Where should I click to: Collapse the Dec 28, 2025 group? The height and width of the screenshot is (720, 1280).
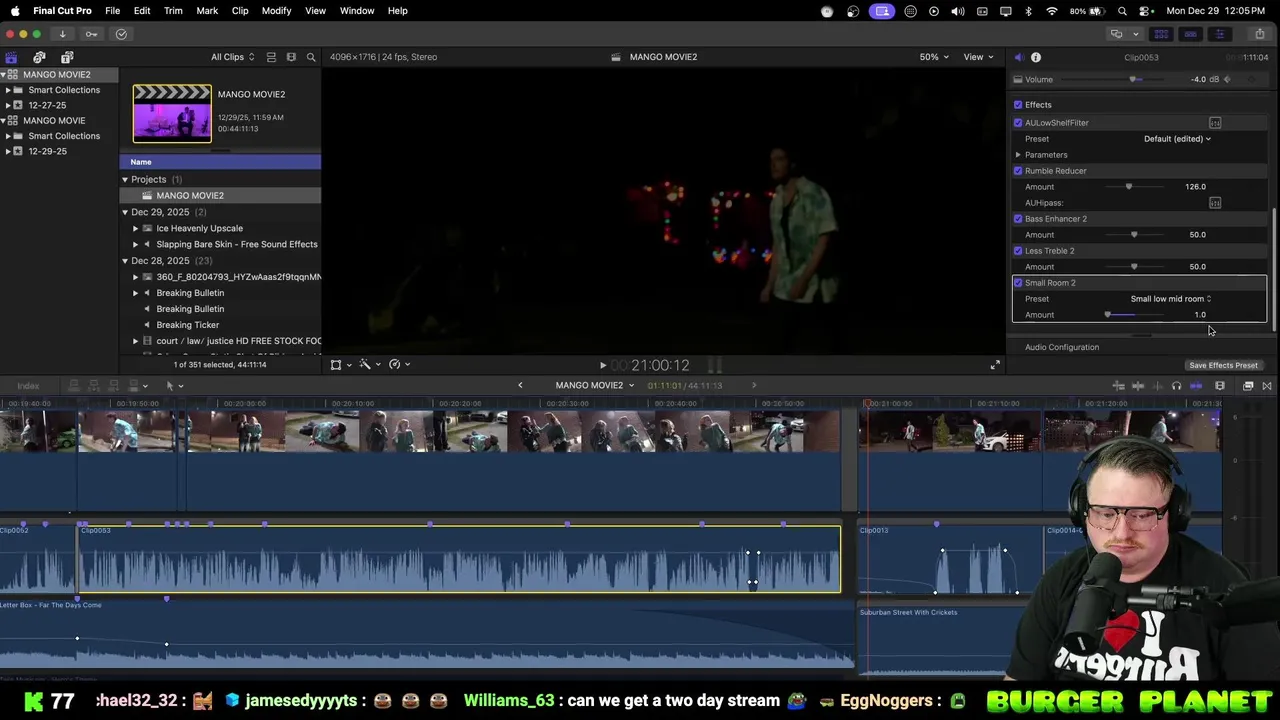pos(125,261)
